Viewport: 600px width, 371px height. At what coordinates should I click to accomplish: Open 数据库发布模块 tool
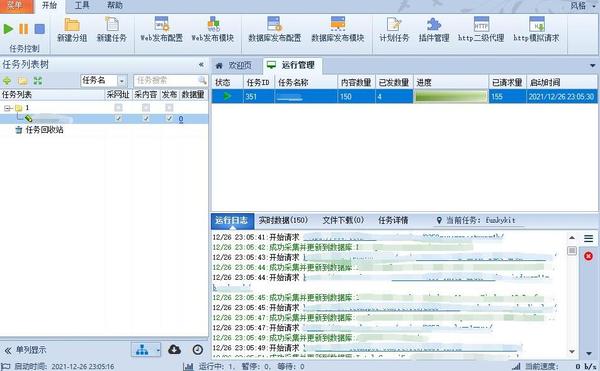[x=338, y=30]
